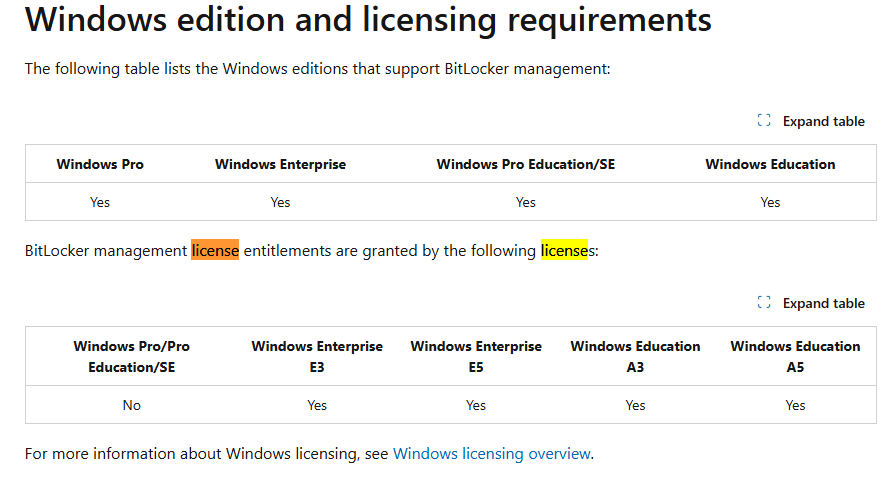
Task: Click the Windows Pro/Pro Education/SE header cell
Action: pyautogui.click(x=131, y=357)
